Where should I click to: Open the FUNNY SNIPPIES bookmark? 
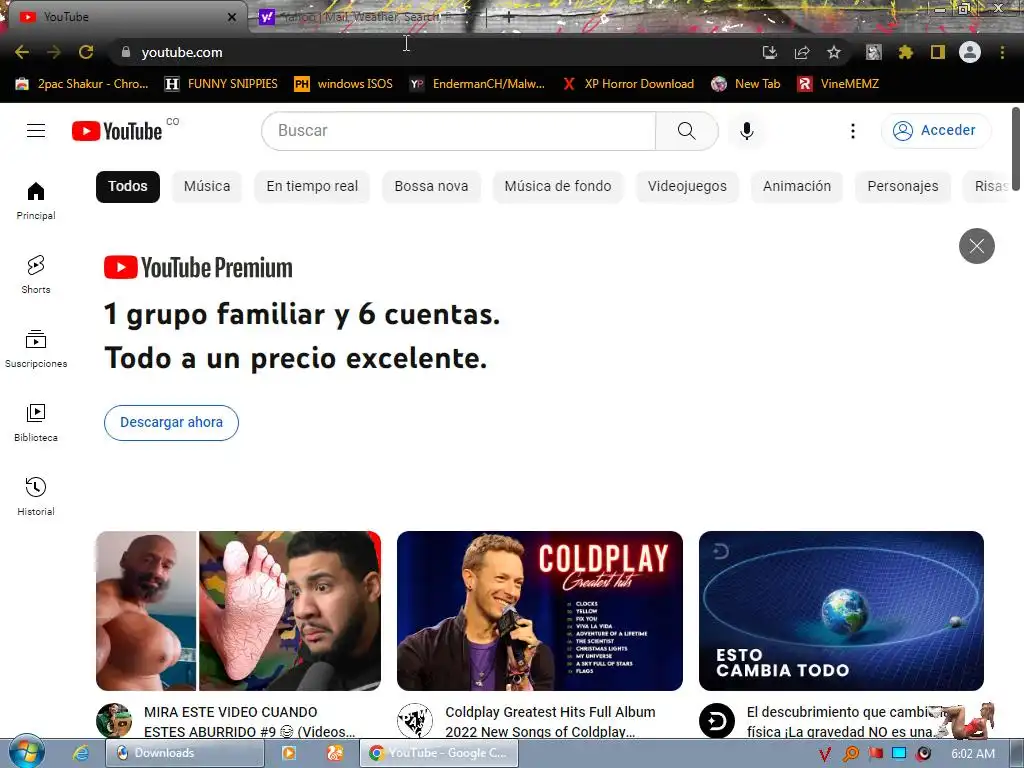click(x=221, y=84)
